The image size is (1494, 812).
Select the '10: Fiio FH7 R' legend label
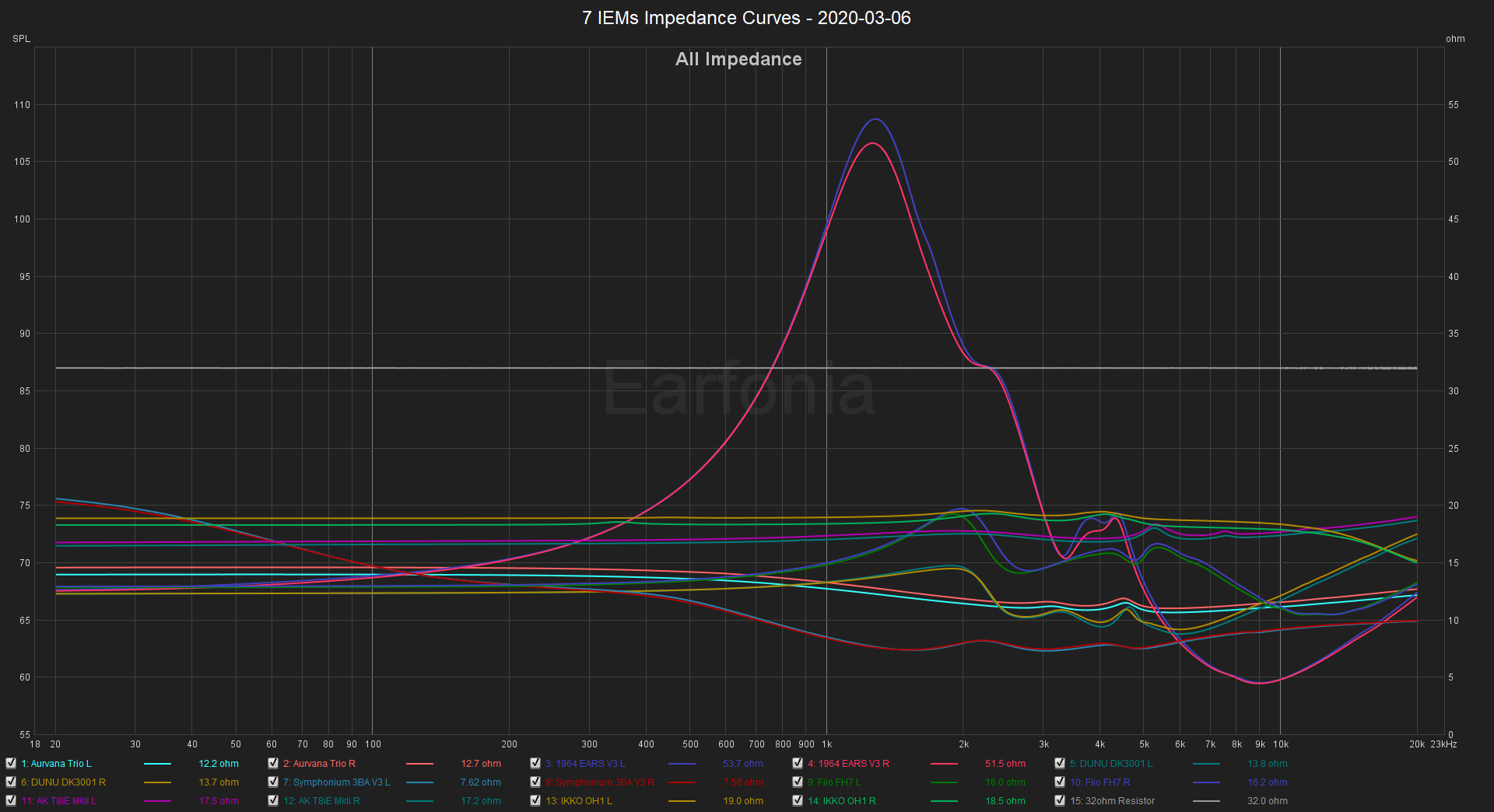pos(1100,782)
